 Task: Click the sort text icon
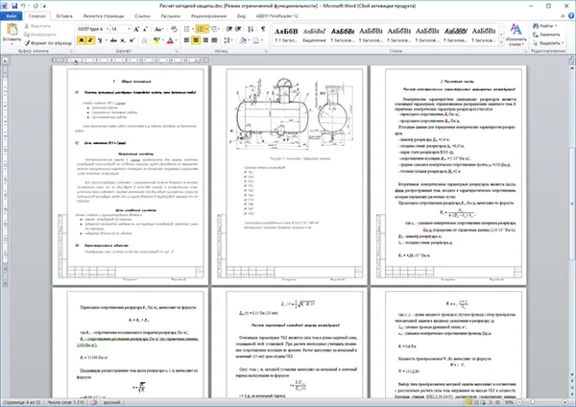point(251,29)
